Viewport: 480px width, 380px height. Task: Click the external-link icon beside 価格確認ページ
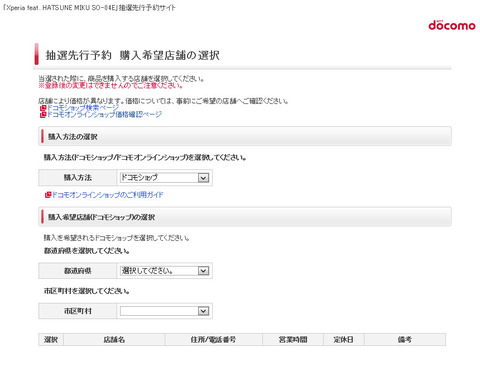(x=43, y=115)
